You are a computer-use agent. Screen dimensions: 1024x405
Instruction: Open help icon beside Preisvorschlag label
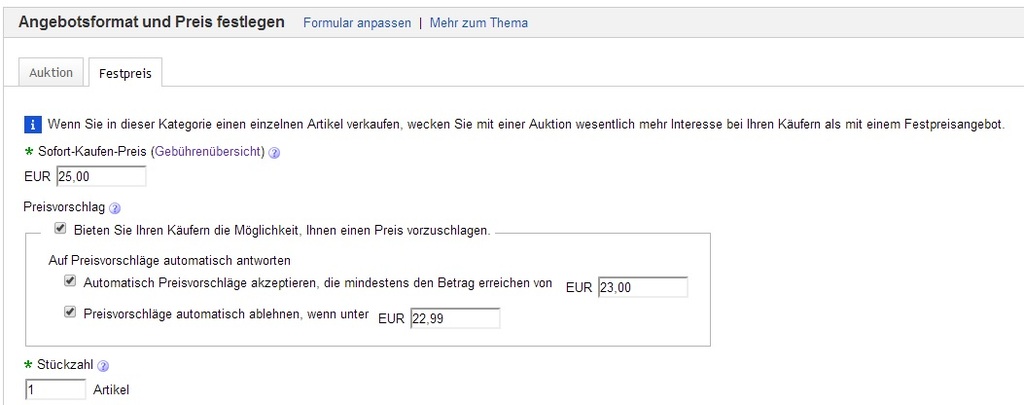point(115,209)
